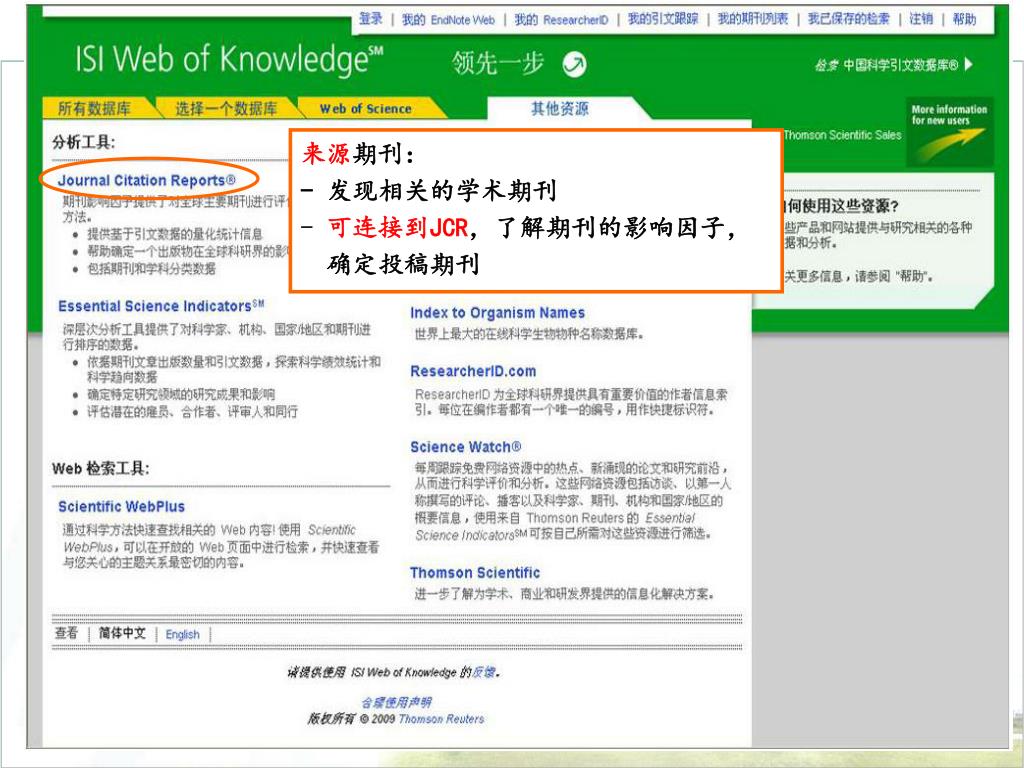The height and width of the screenshot is (768, 1024).
Task: Click the More information for new users banner
Action: click(949, 131)
